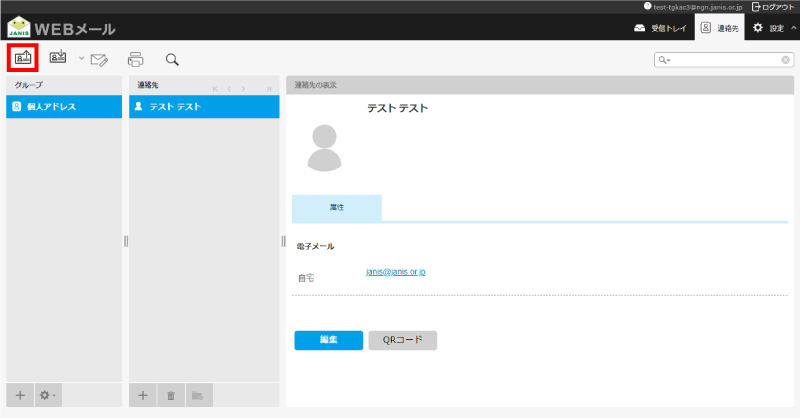The width and height of the screenshot is (800, 418).
Task: Click the JANIS WEBメール logo
Action: point(61,28)
